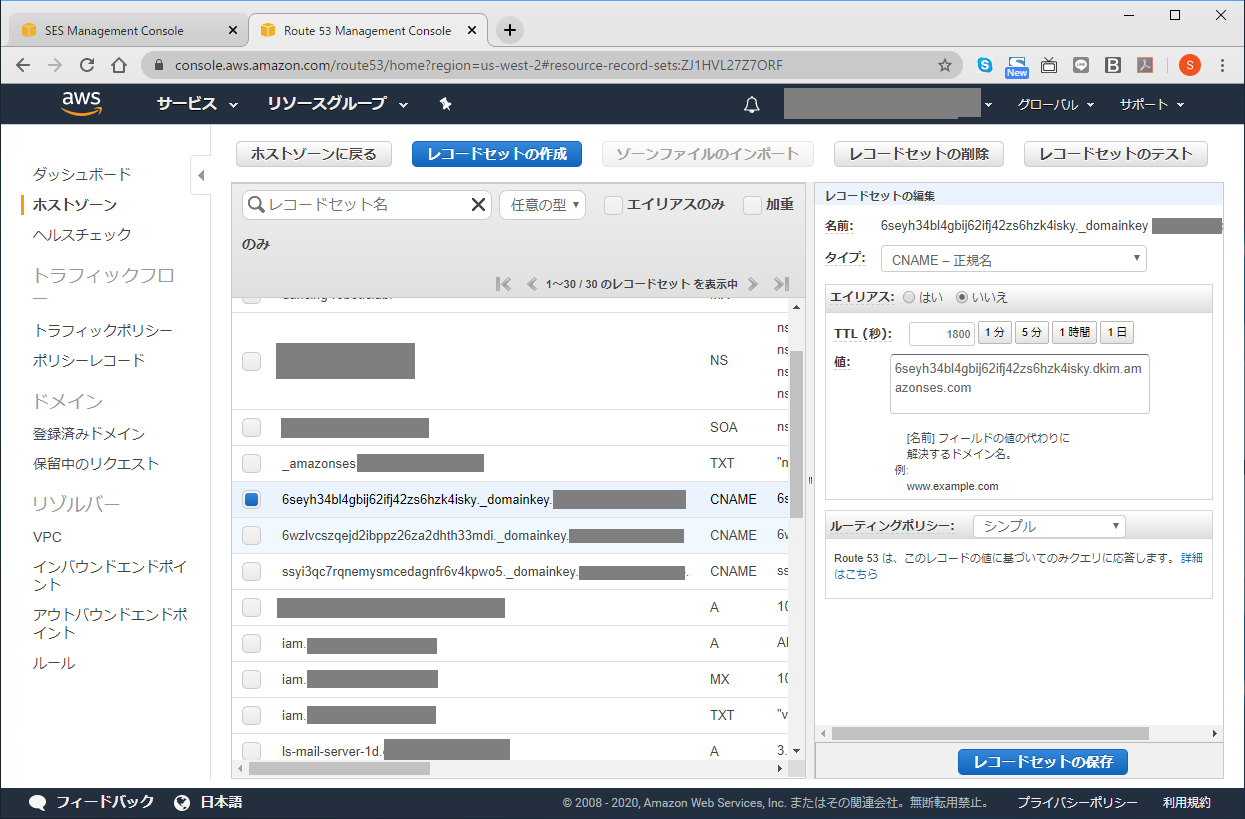Click the browser forward arrow
1245x819 pixels.
pyautogui.click(x=55, y=65)
